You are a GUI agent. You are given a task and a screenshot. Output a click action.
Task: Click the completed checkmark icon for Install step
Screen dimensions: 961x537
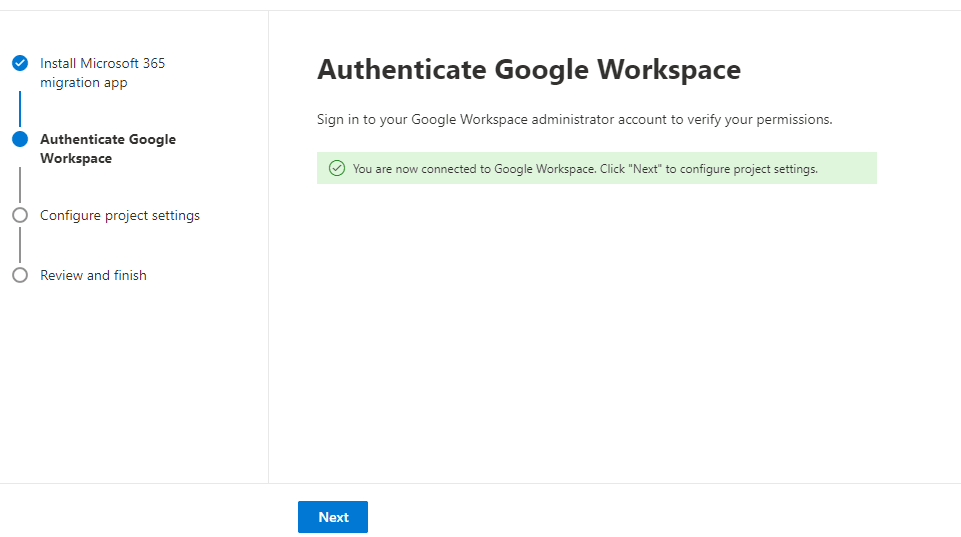(x=20, y=63)
